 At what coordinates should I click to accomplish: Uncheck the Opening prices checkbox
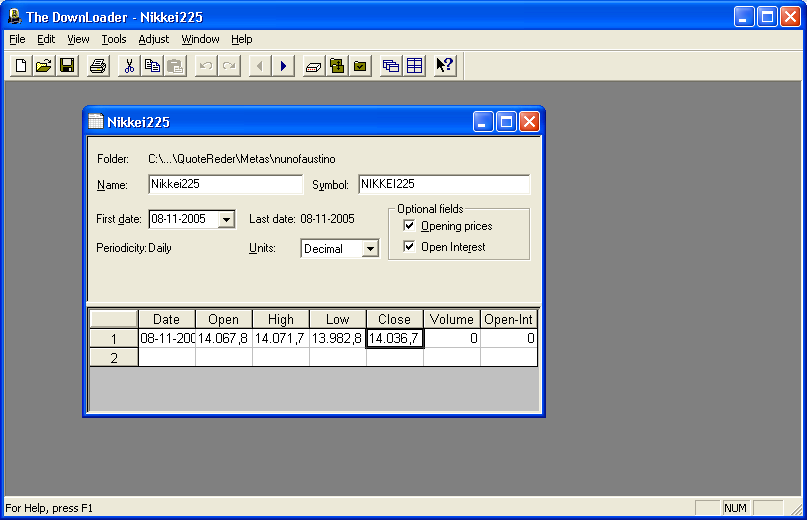pyautogui.click(x=409, y=226)
